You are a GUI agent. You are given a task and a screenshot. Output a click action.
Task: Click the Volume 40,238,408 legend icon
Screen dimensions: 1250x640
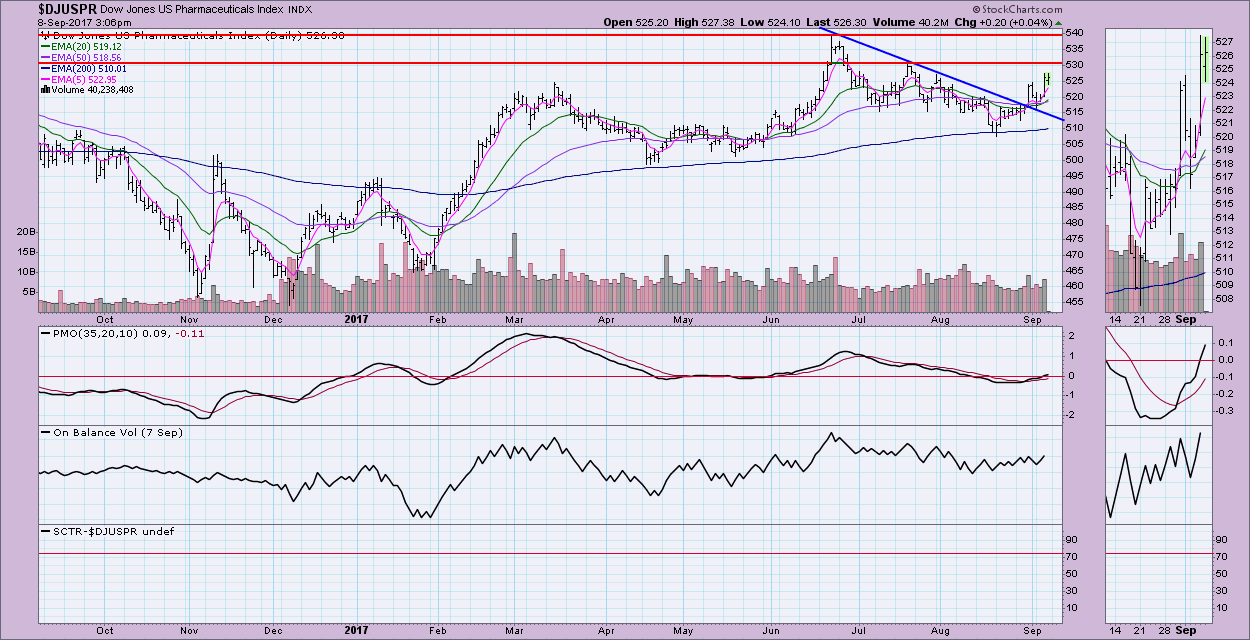pyautogui.click(x=44, y=89)
